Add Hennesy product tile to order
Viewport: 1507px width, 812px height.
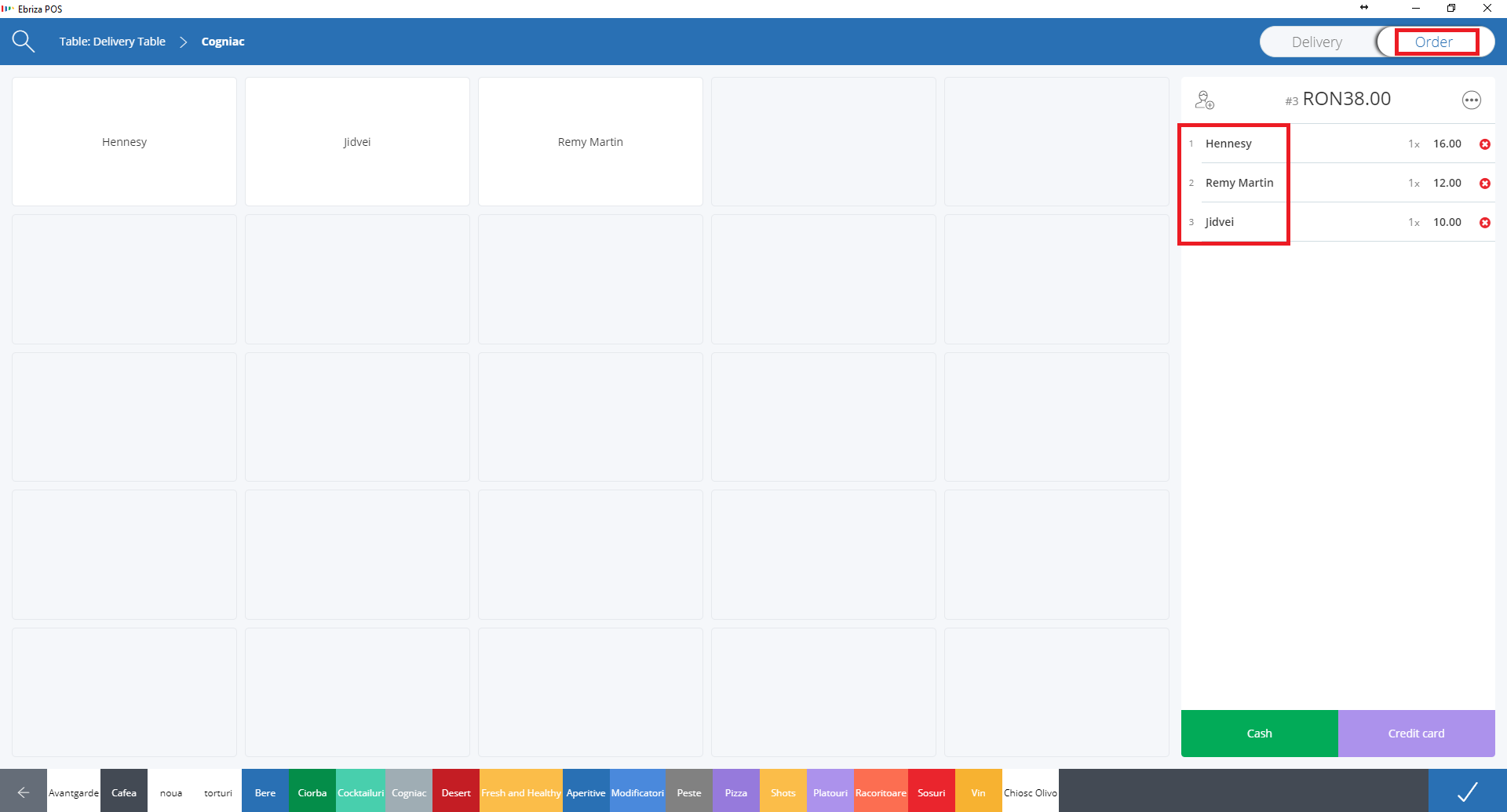click(x=124, y=142)
